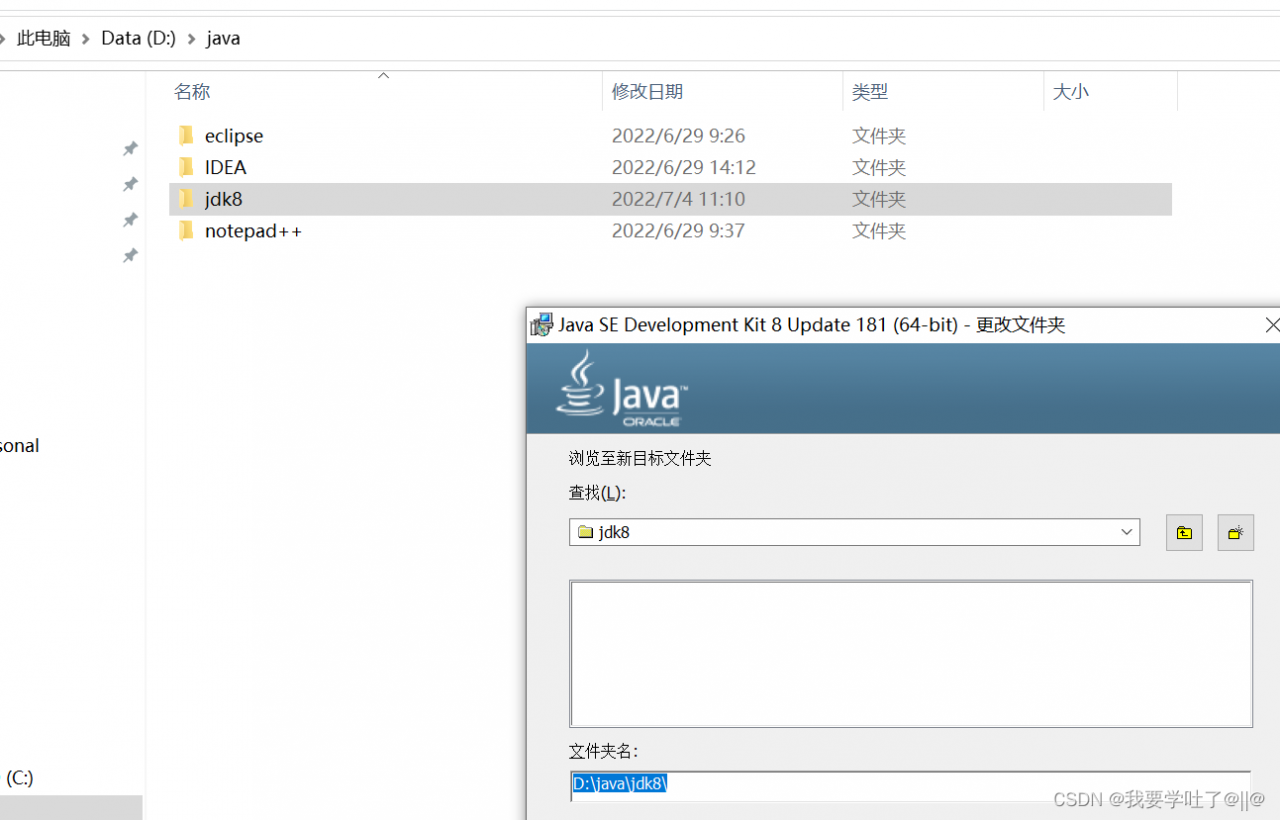Click pin icon beside the eclipse row
Viewport: 1280px width, 820px height.
pos(130,149)
